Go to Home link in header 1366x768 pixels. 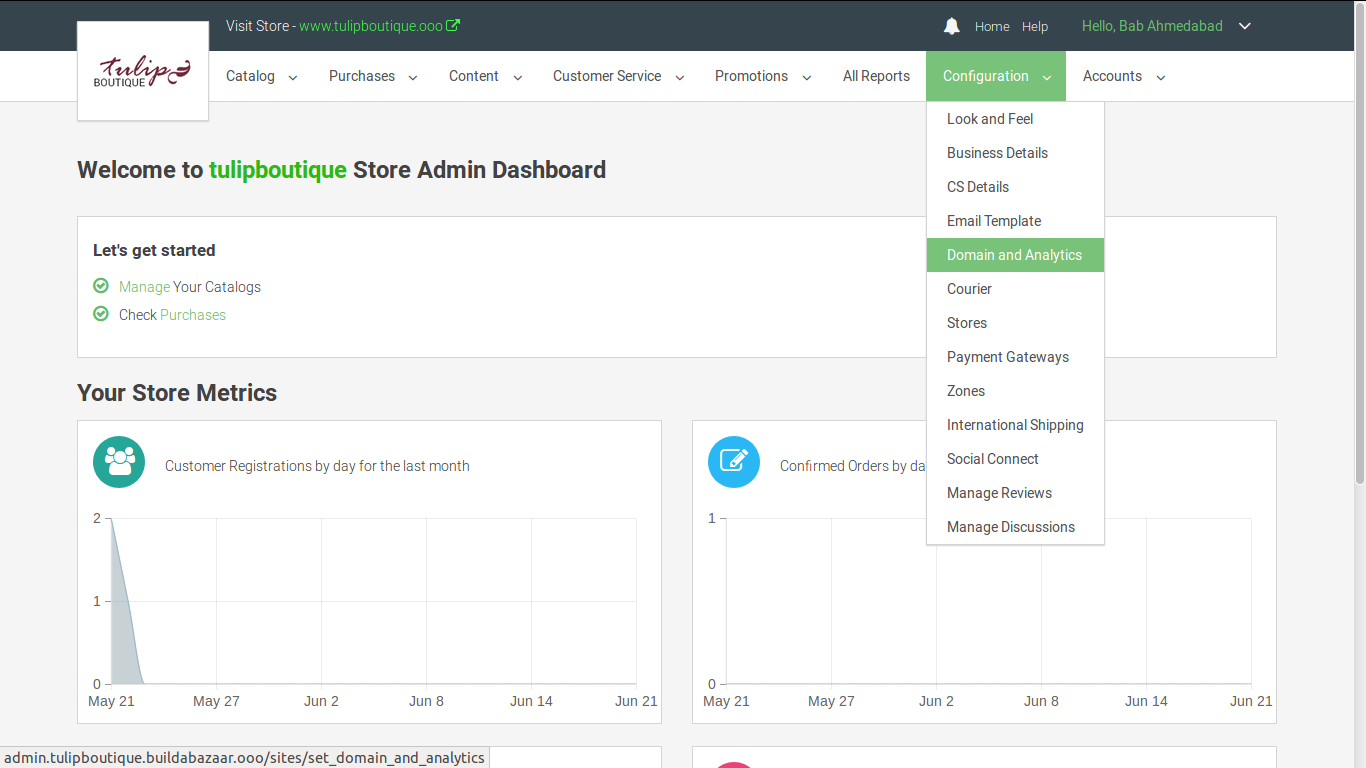click(992, 27)
